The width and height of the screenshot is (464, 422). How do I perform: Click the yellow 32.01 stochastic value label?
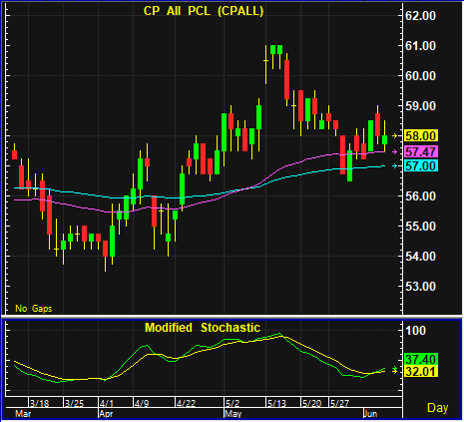pos(421,371)
